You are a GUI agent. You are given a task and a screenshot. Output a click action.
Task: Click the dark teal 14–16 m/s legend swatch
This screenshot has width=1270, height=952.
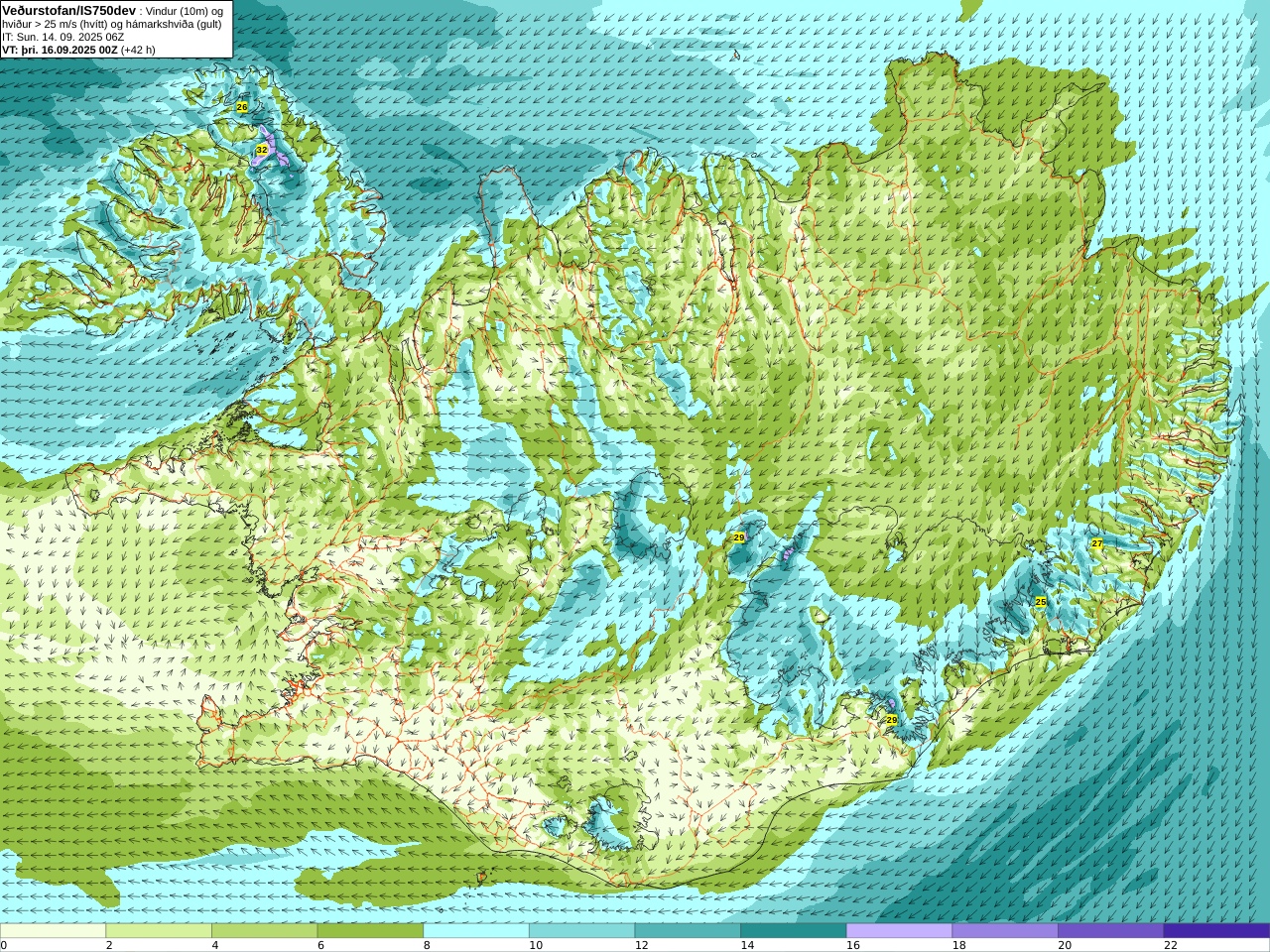click(x=794, y=931)
